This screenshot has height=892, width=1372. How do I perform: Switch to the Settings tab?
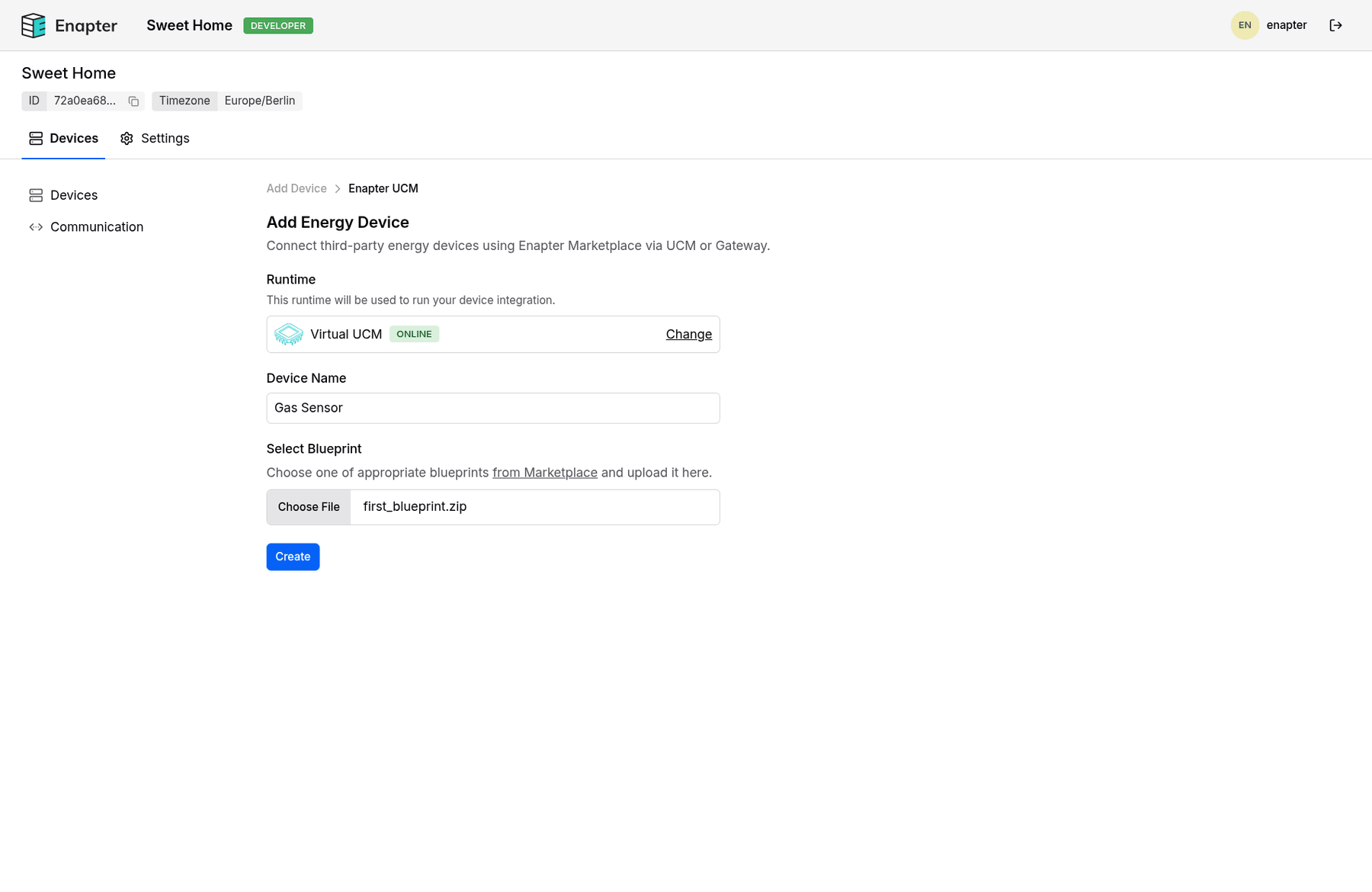tap(165, 138)
